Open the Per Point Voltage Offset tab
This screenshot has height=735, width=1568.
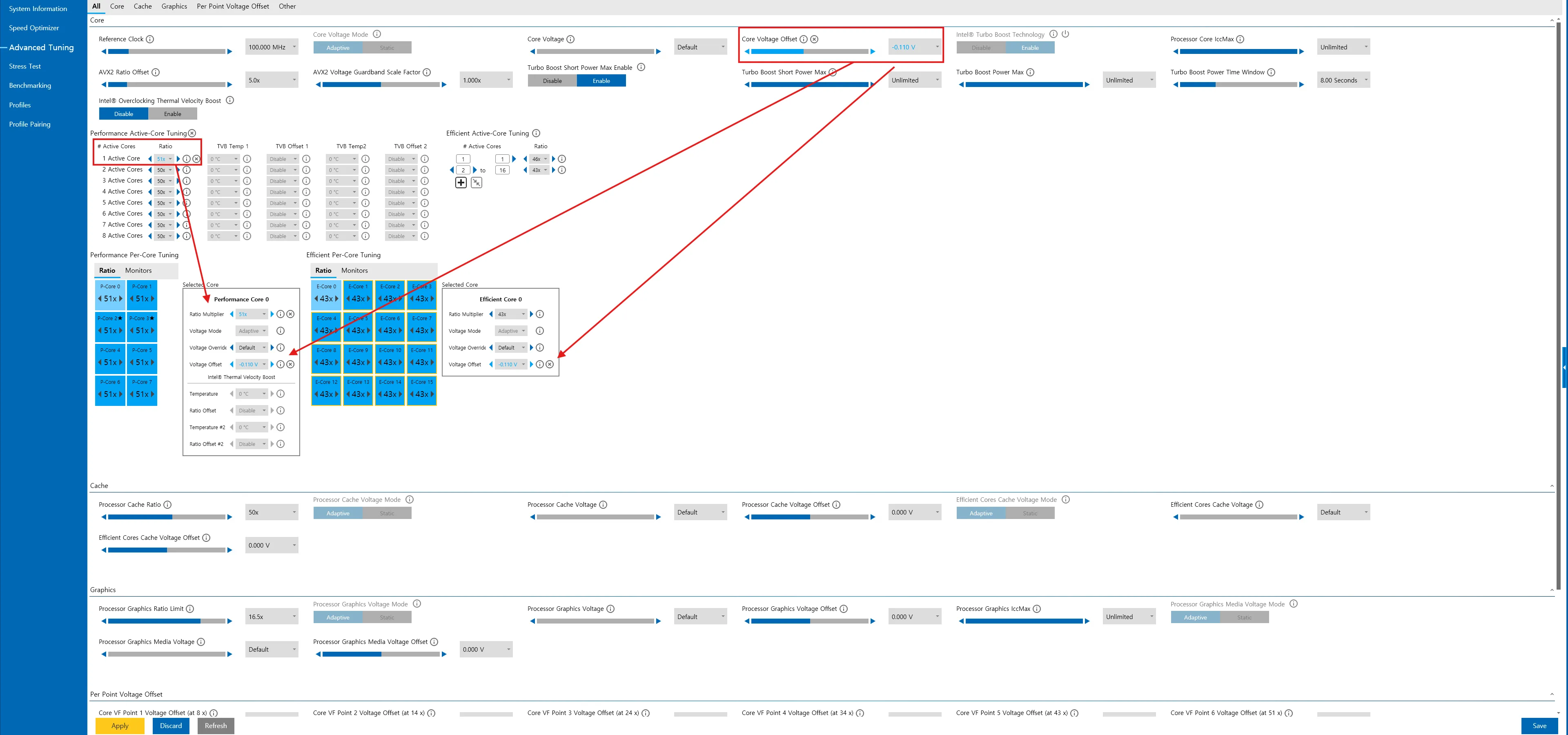click(232, 6)
